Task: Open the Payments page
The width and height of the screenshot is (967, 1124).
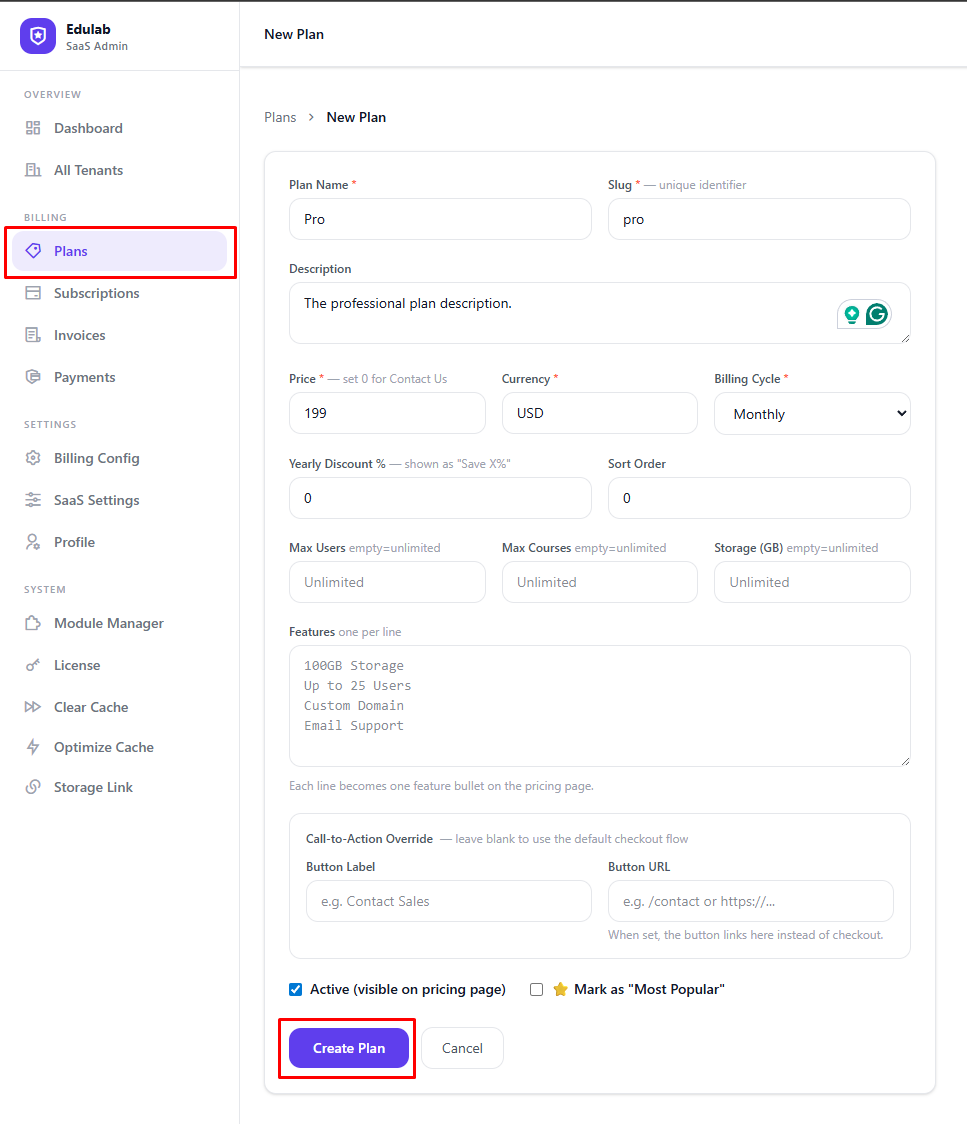Action: 86,377
